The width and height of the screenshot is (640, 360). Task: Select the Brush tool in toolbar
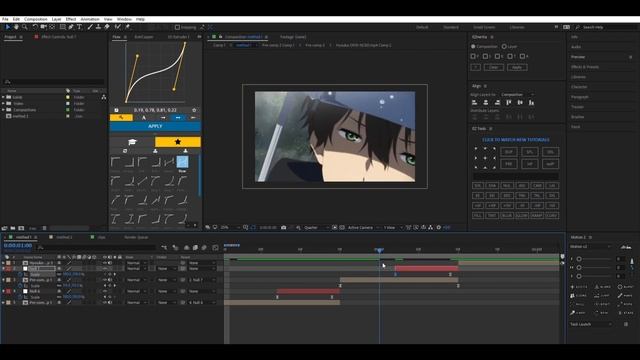click(x=90, y=27)
